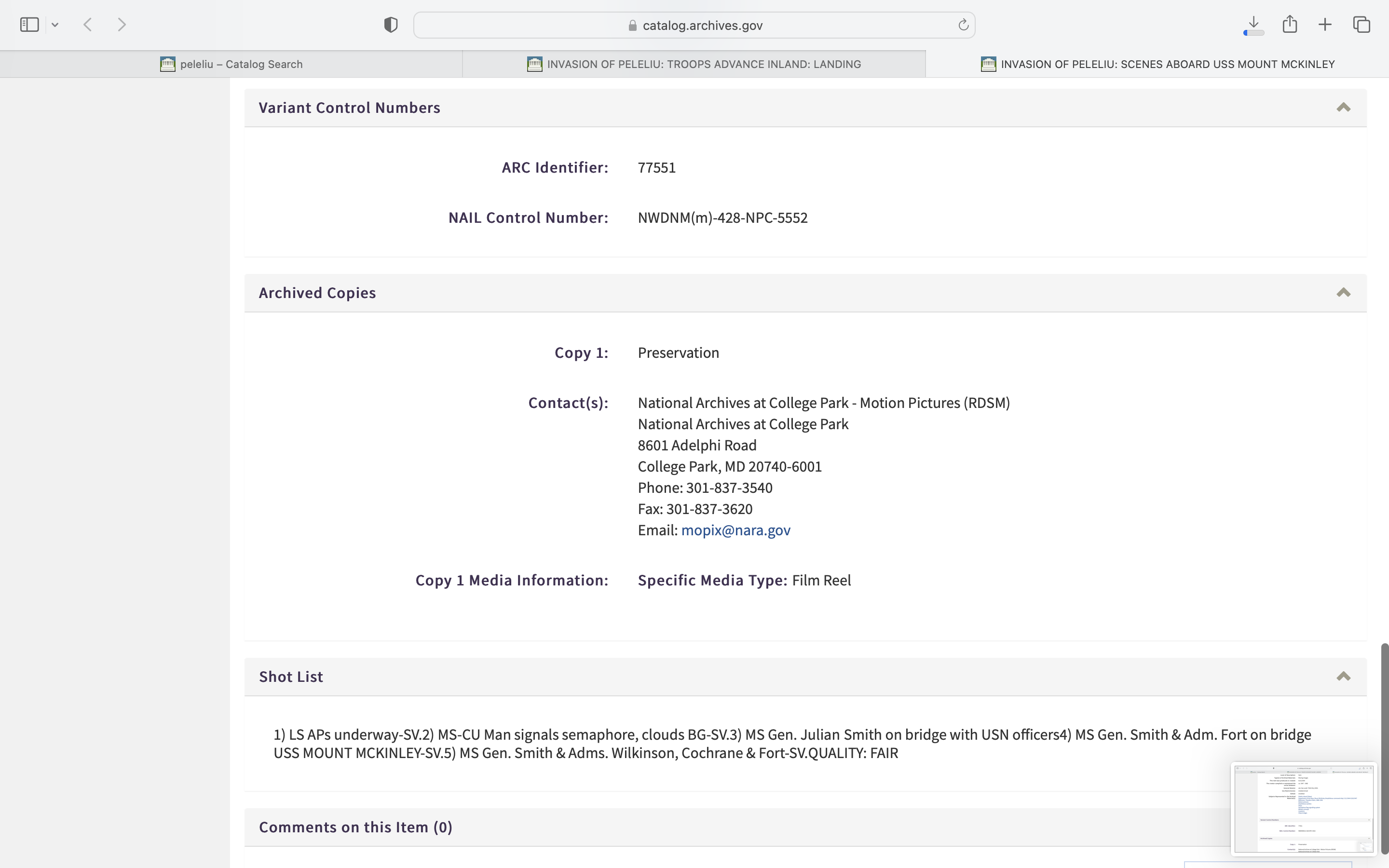
Task: Click the mopix@nara.gov email link
Action: [x=735, y=530]
